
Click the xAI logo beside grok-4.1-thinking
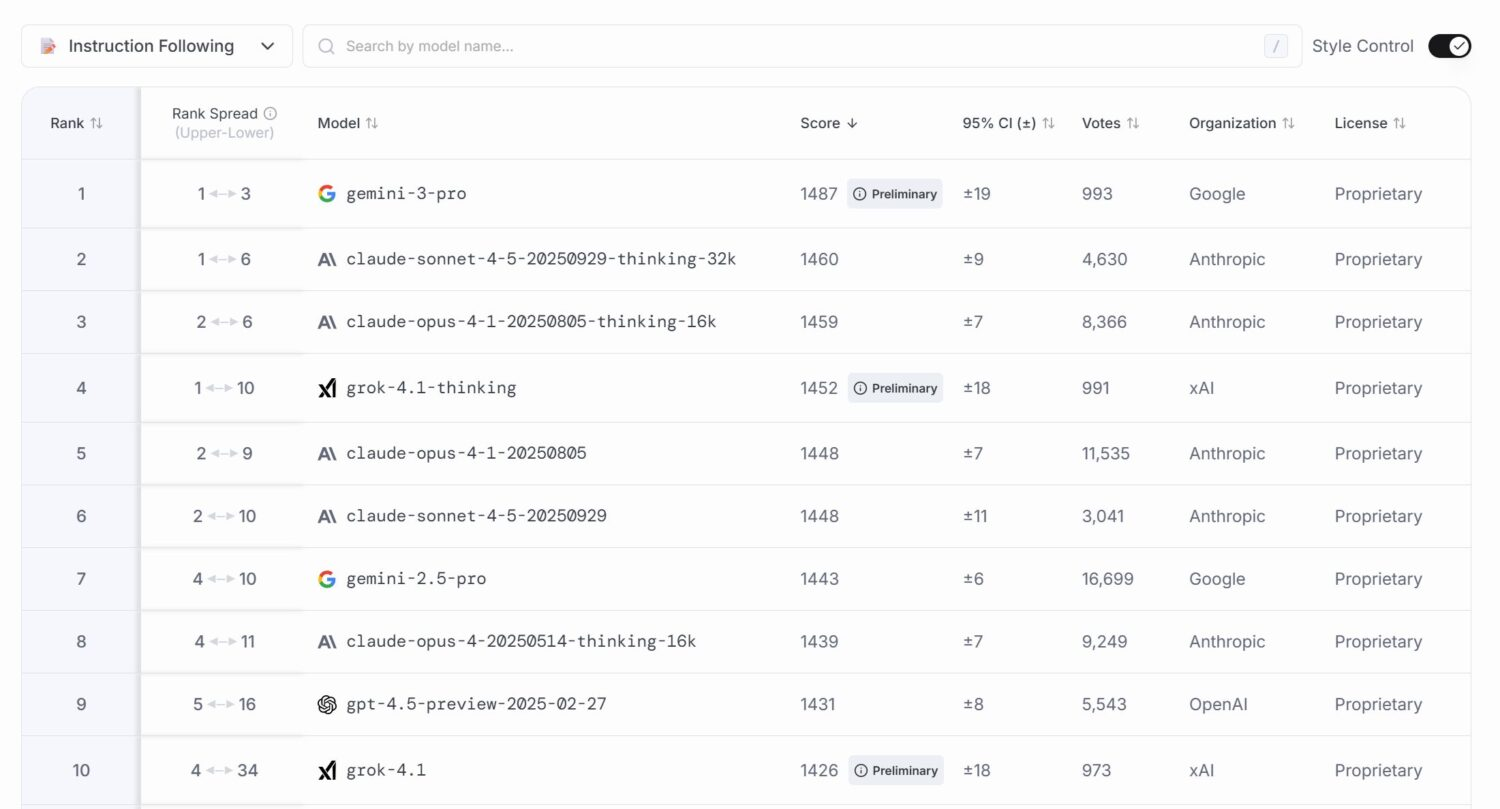tap(327, 388)
